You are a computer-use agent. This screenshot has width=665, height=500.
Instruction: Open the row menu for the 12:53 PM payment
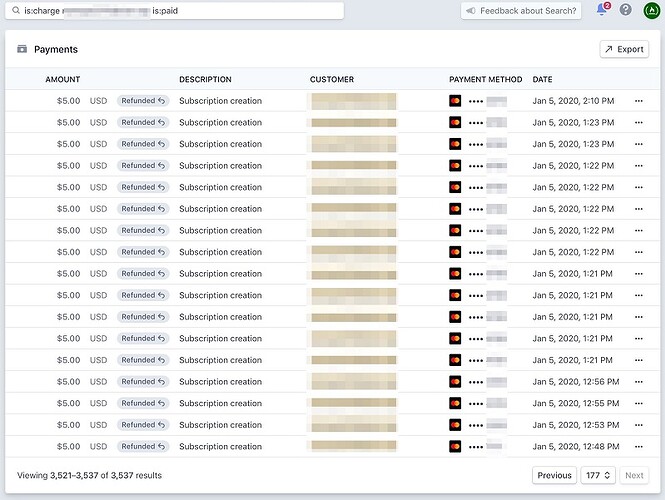[639, 425]
